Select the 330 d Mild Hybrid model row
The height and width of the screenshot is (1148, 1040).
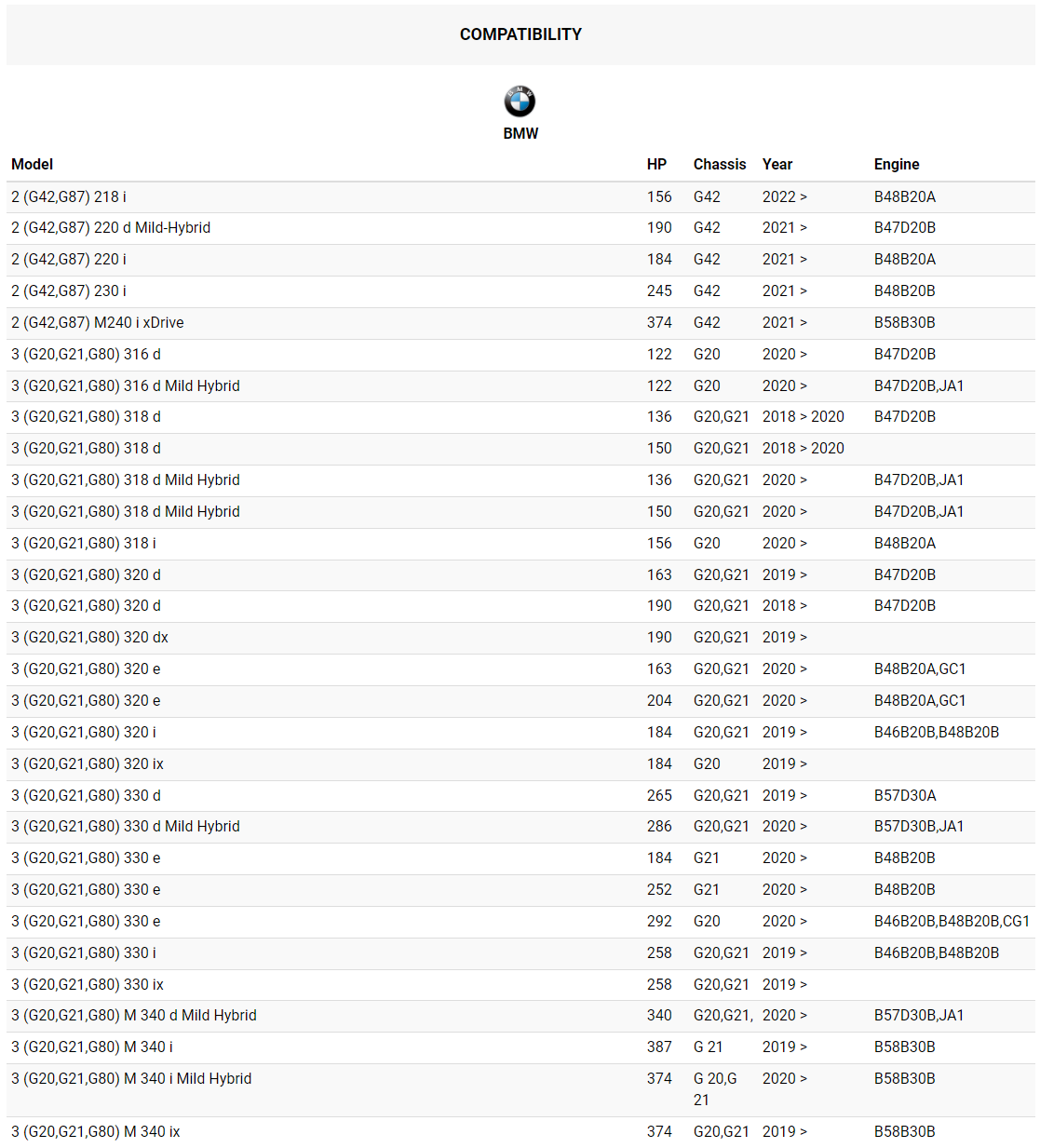coord(520,826)
